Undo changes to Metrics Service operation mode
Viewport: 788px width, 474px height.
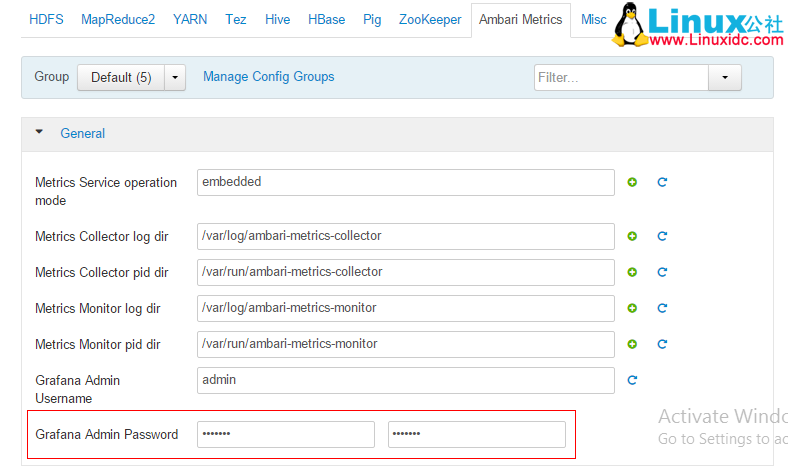point(662,182)
